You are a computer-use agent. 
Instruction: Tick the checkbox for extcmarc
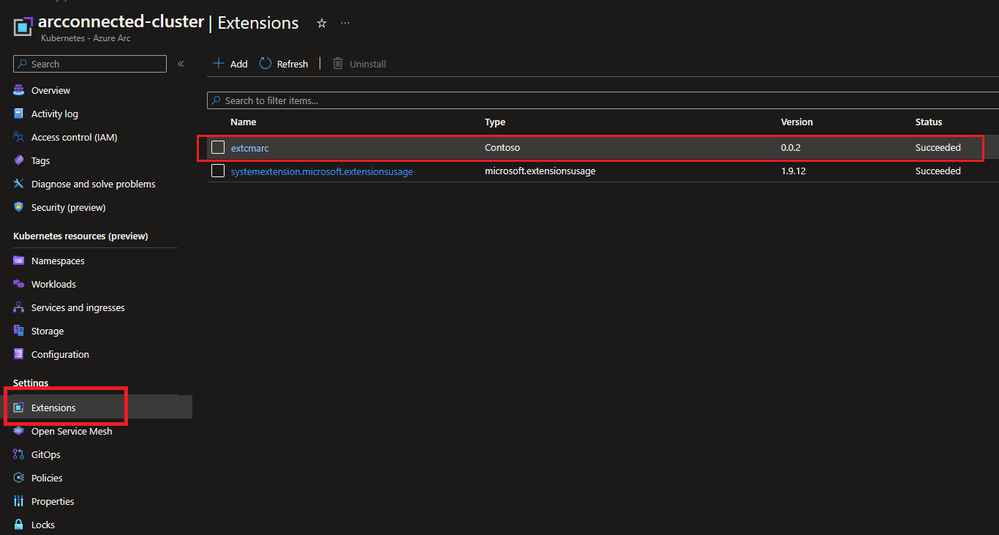[x=218, y=147]
